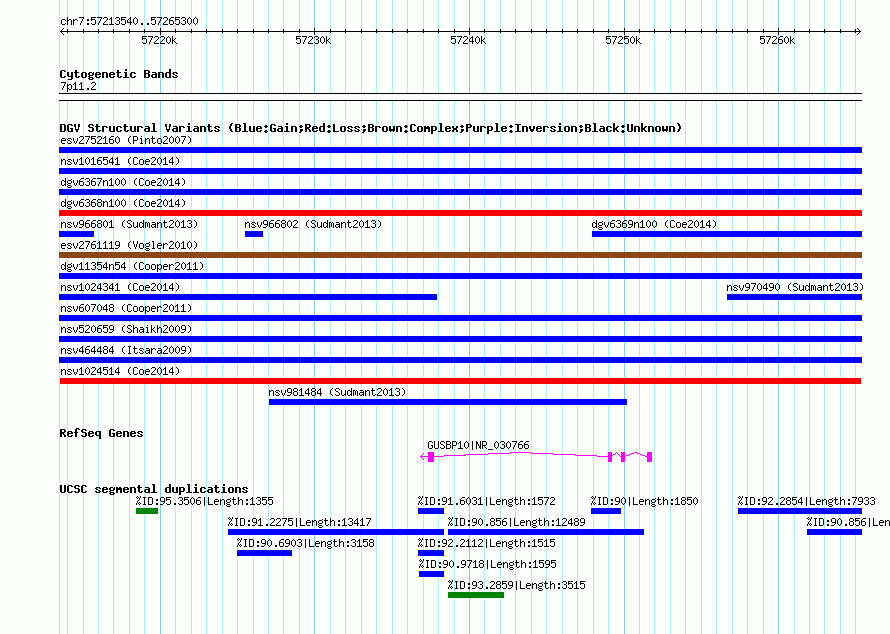Click the right-end arrow of the coordinate ruler
This screenshot has width=890, height=634.
tap(859, 31)
